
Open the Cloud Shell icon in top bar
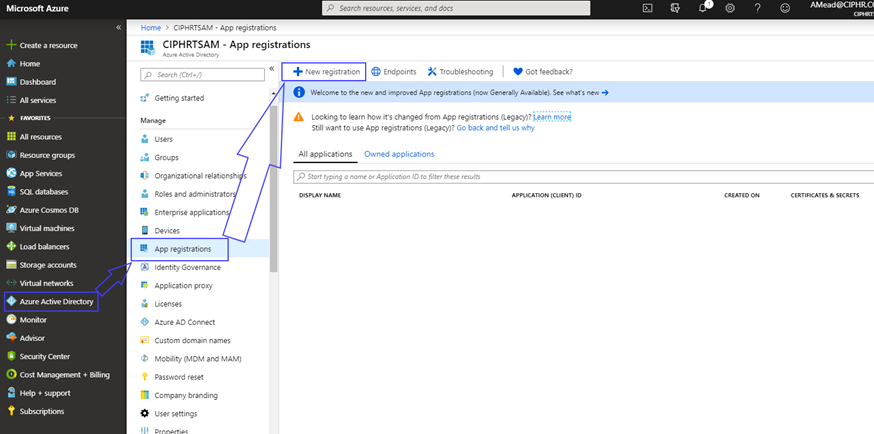648,8
